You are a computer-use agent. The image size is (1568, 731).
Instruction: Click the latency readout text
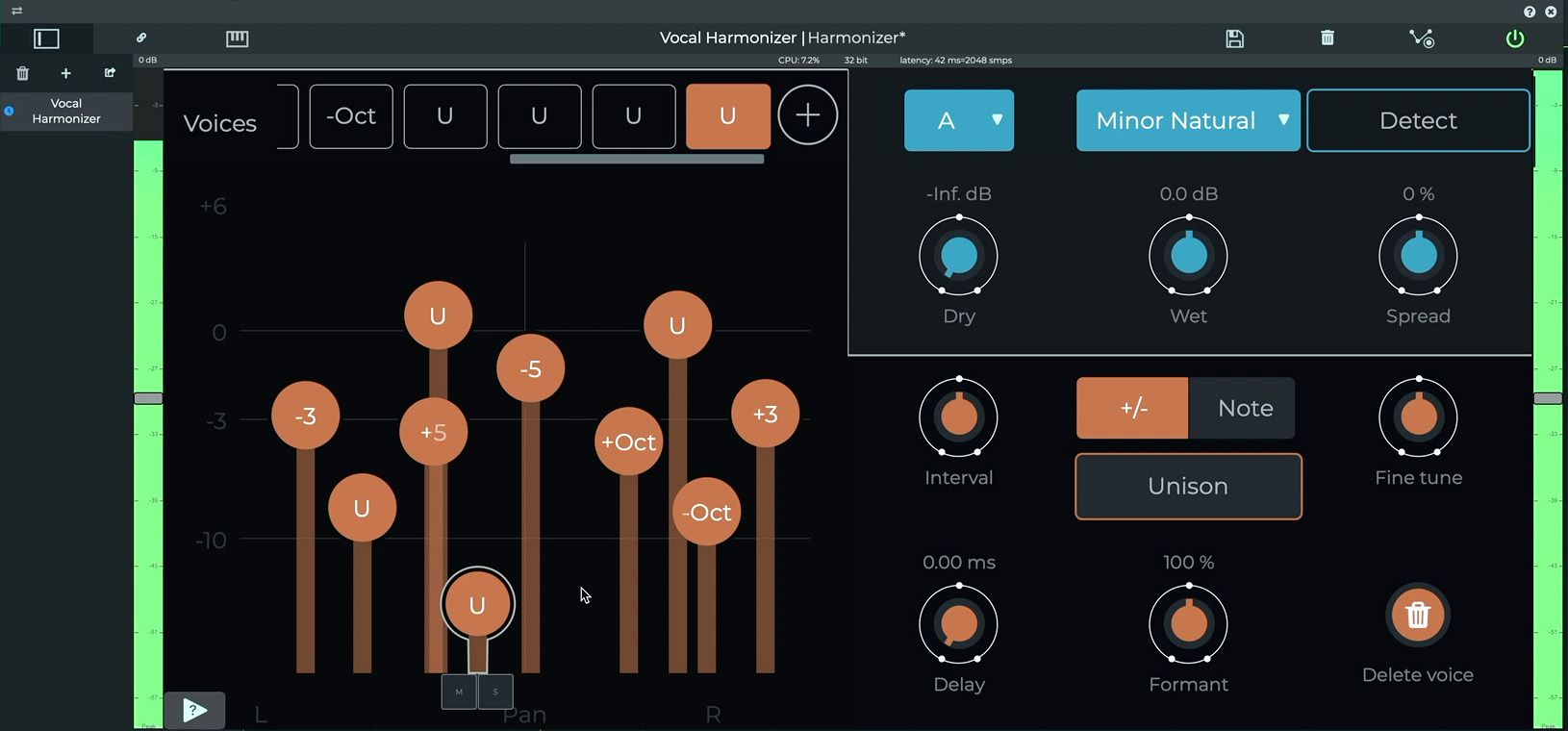[955, 61]
